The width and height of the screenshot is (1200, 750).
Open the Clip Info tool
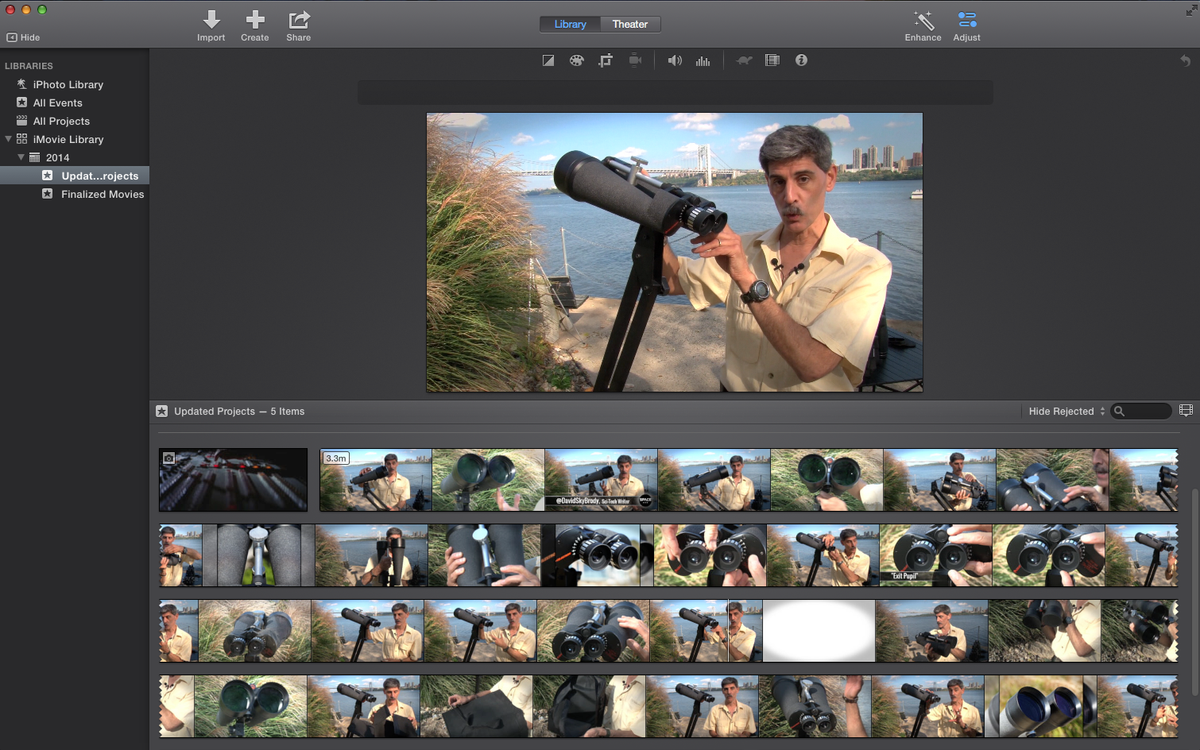click(801, 60)
